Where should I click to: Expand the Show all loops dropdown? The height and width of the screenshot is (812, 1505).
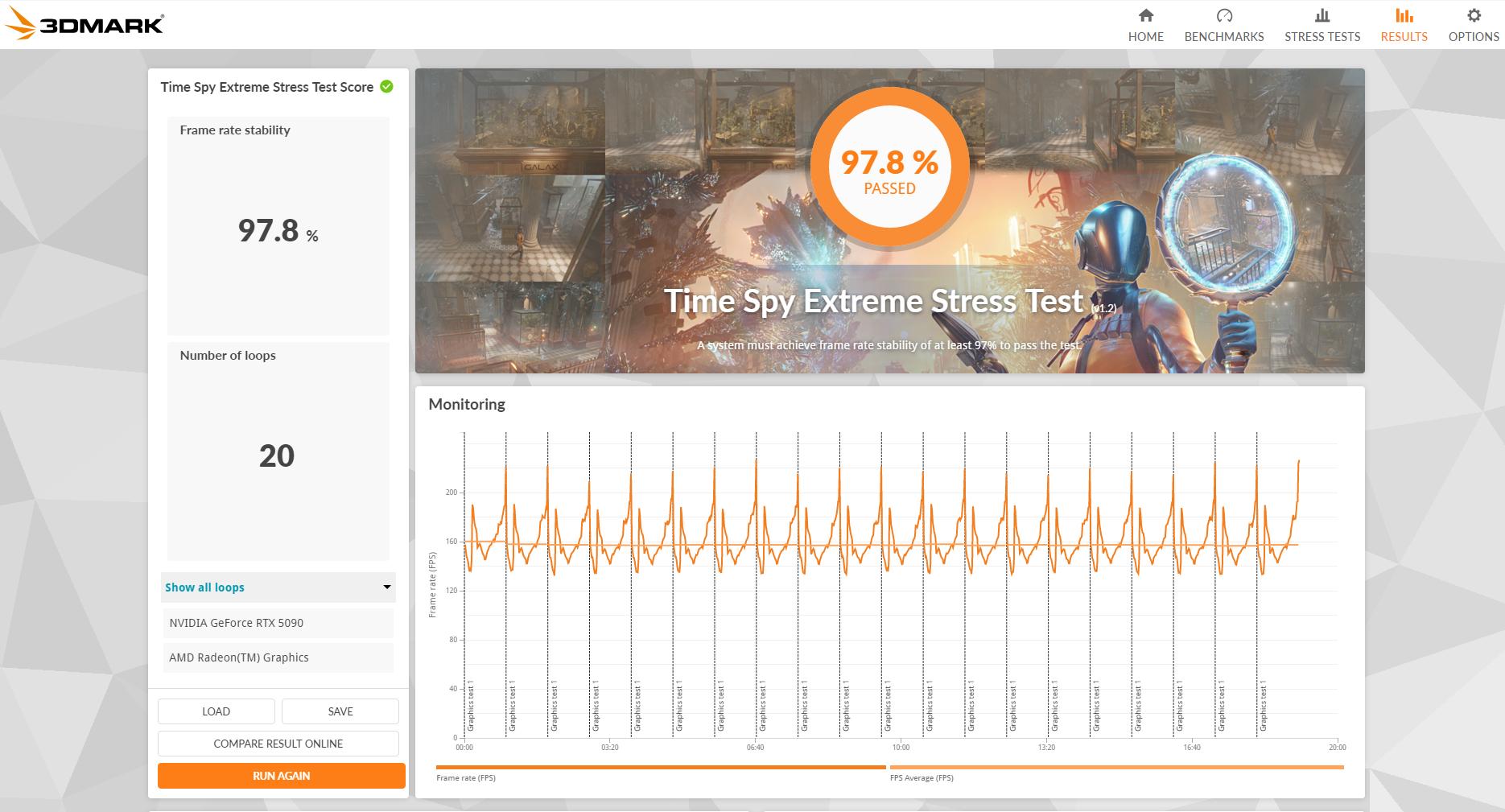(x=278, y=587)
